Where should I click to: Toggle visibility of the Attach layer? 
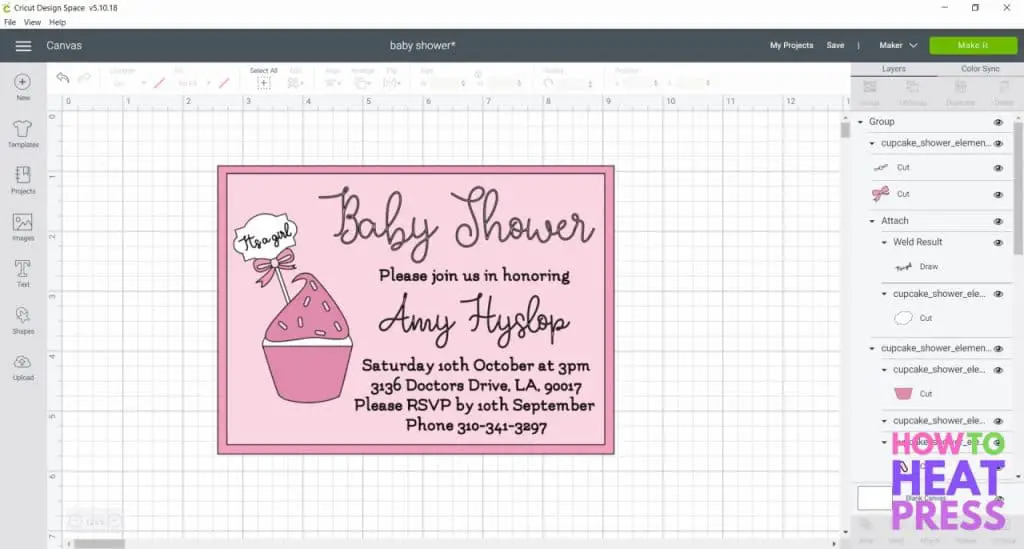[998, 221]
